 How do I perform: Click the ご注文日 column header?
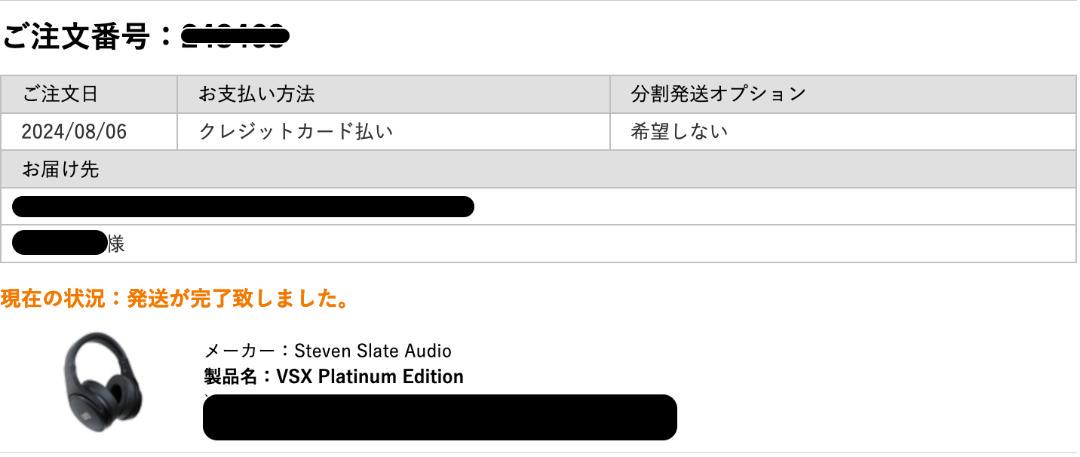coord(89,94)
